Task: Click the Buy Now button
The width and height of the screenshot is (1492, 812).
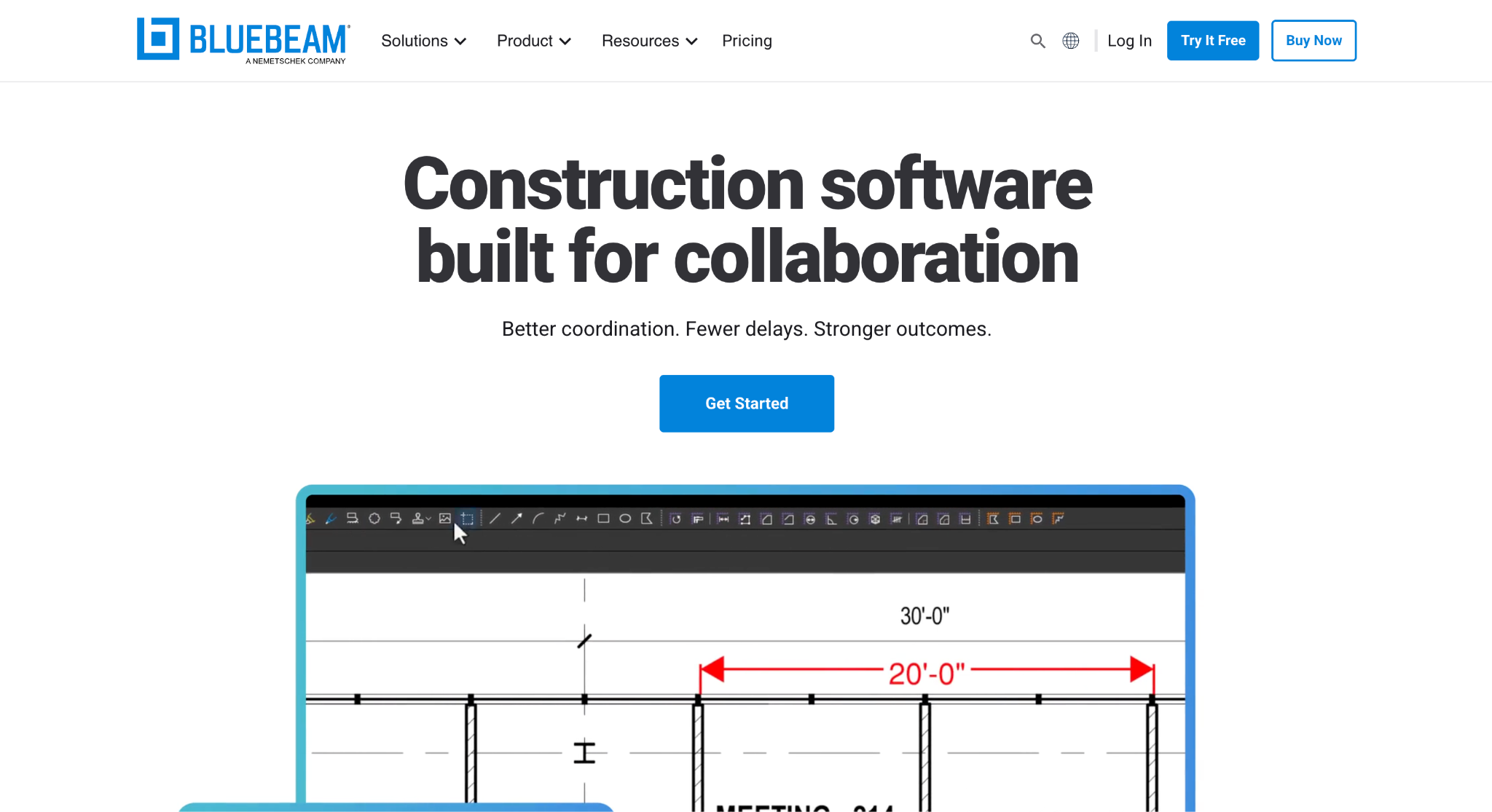Action: [1314, 41]
